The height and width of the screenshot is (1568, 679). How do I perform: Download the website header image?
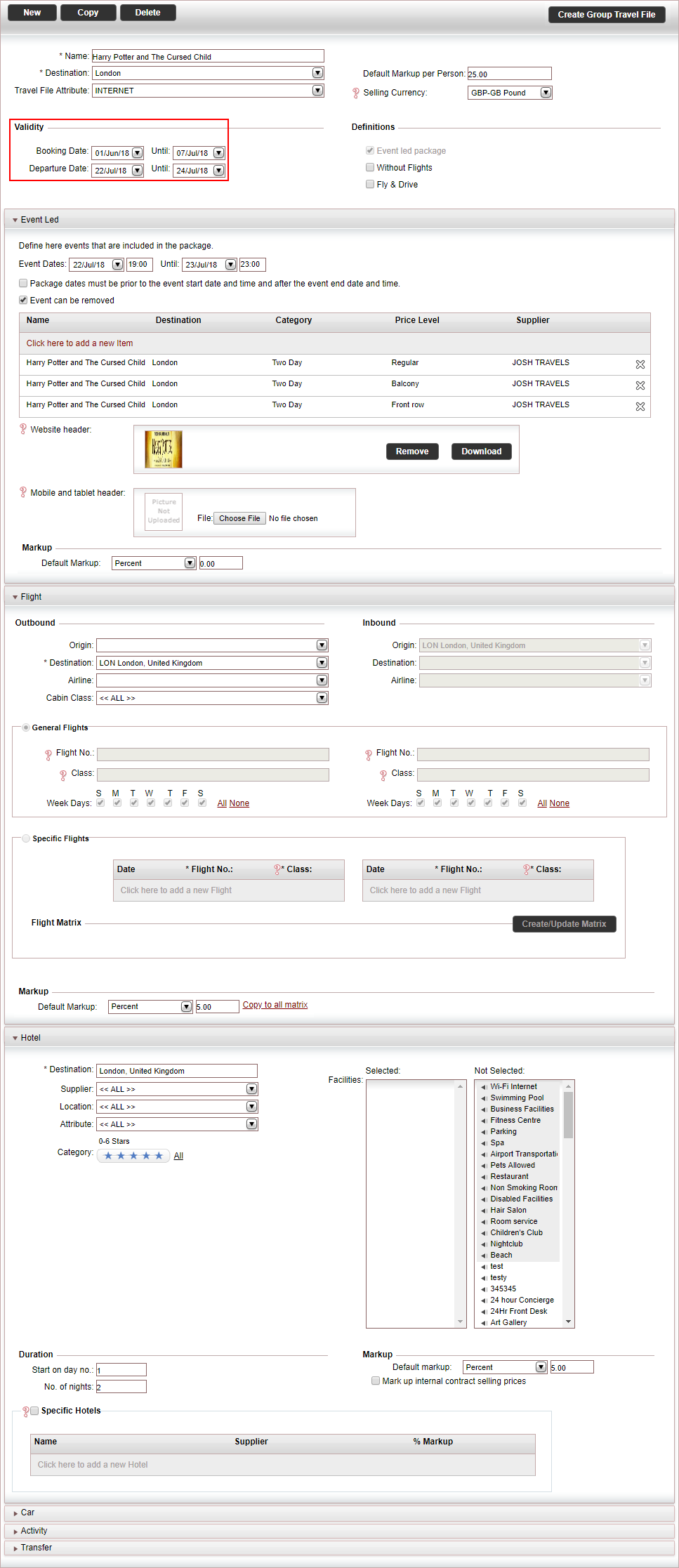pos(482,452)
